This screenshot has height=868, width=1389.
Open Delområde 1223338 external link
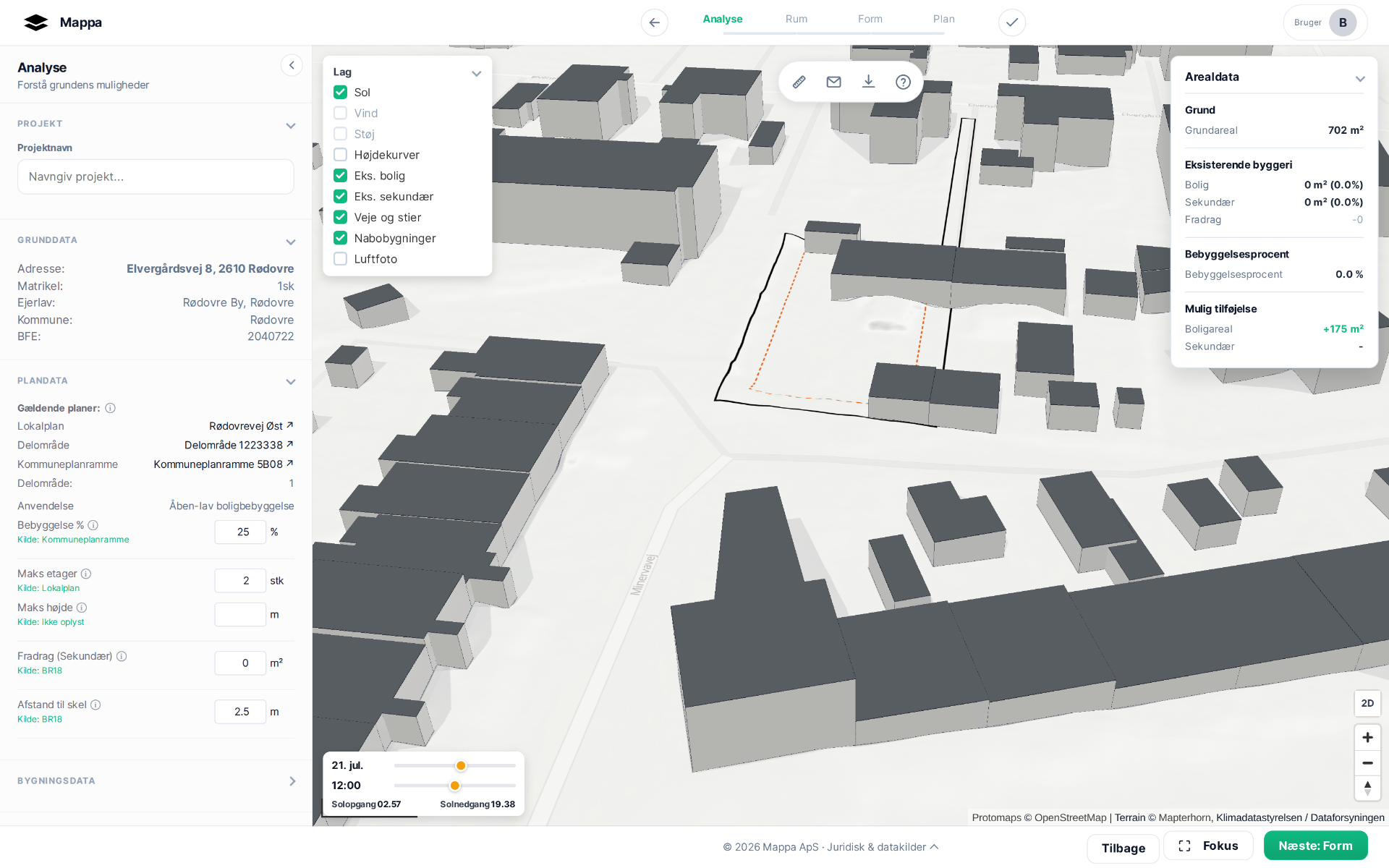coord(239,445)
